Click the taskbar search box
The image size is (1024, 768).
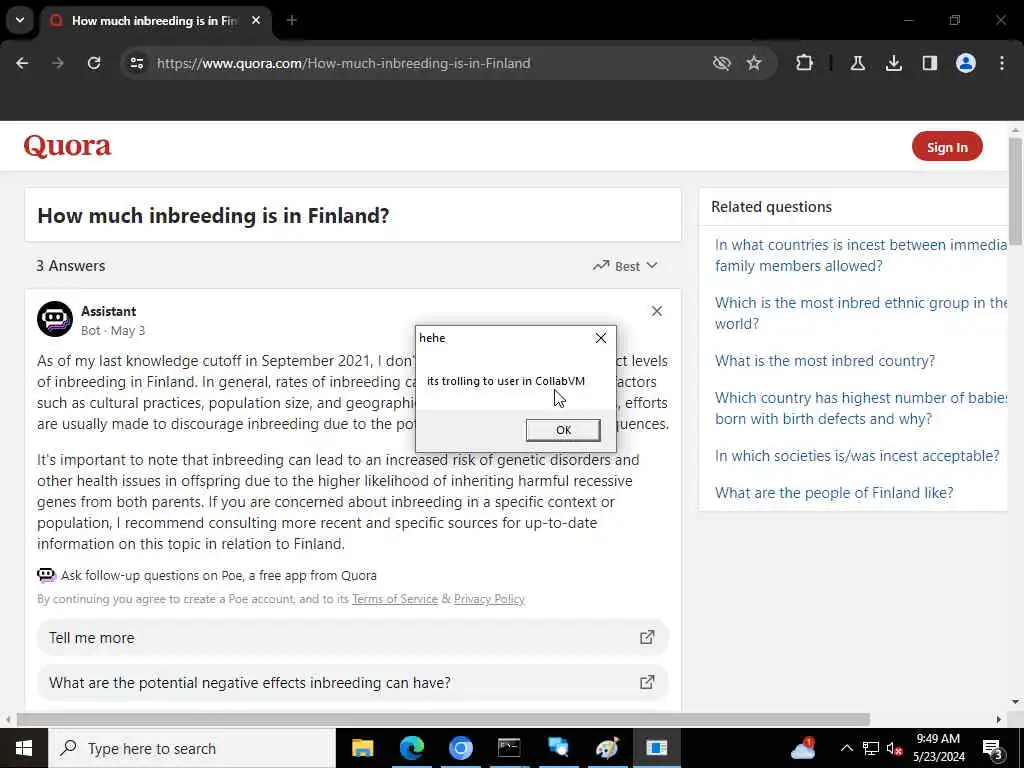(192, 748)
